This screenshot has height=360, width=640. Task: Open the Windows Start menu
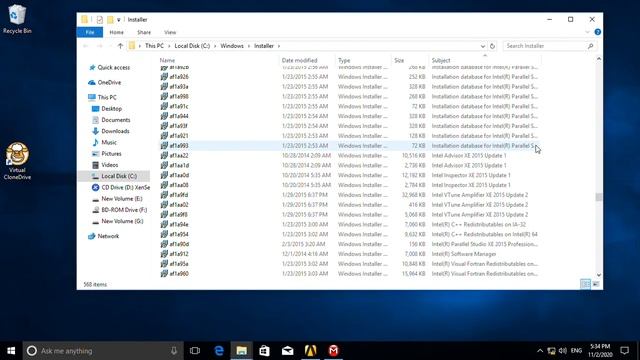pos(11,351)
